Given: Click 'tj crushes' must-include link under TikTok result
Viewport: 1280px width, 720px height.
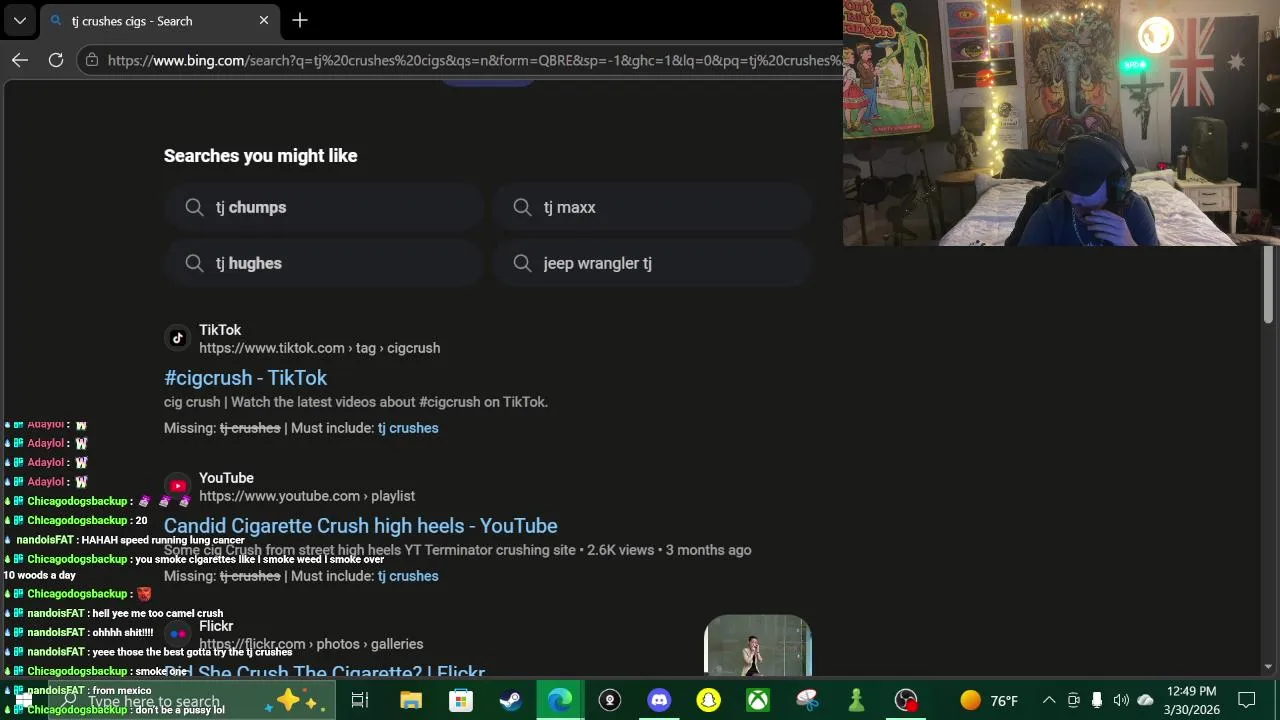Looking at the screenshot, I should (408, 428).
